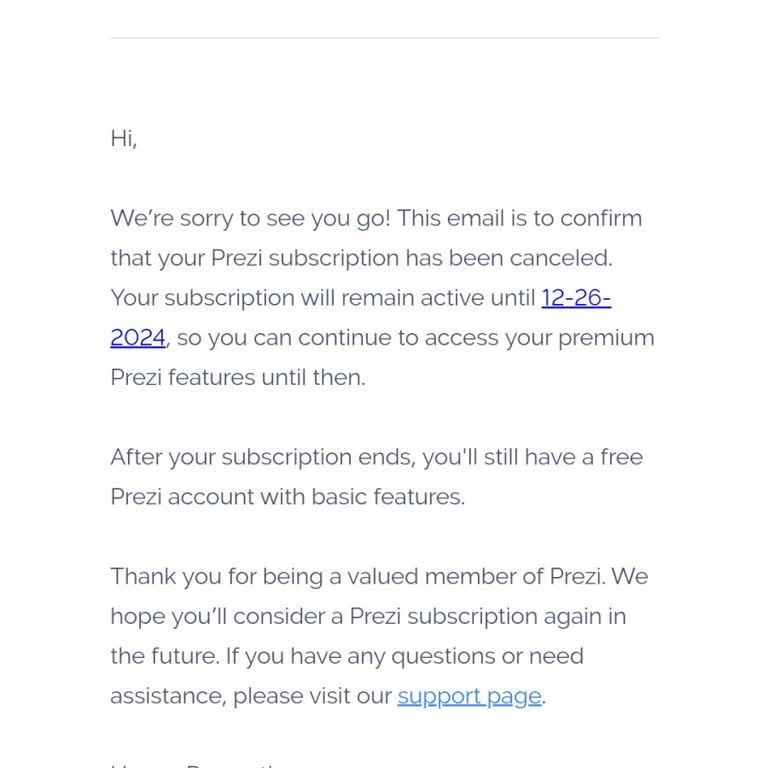
Task: Click the word "free" in the second paragraph
Action: pyautogui.click(x=621, y=457)
